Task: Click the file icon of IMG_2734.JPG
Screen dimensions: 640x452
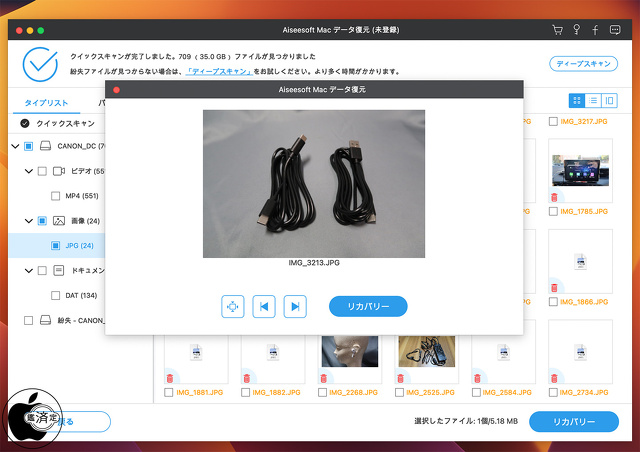Action: (580, 352)
